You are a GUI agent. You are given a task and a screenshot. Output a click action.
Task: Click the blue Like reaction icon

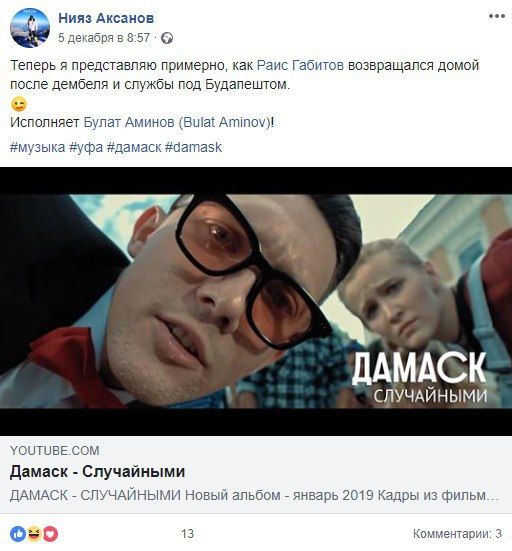[x=18, y=534]
